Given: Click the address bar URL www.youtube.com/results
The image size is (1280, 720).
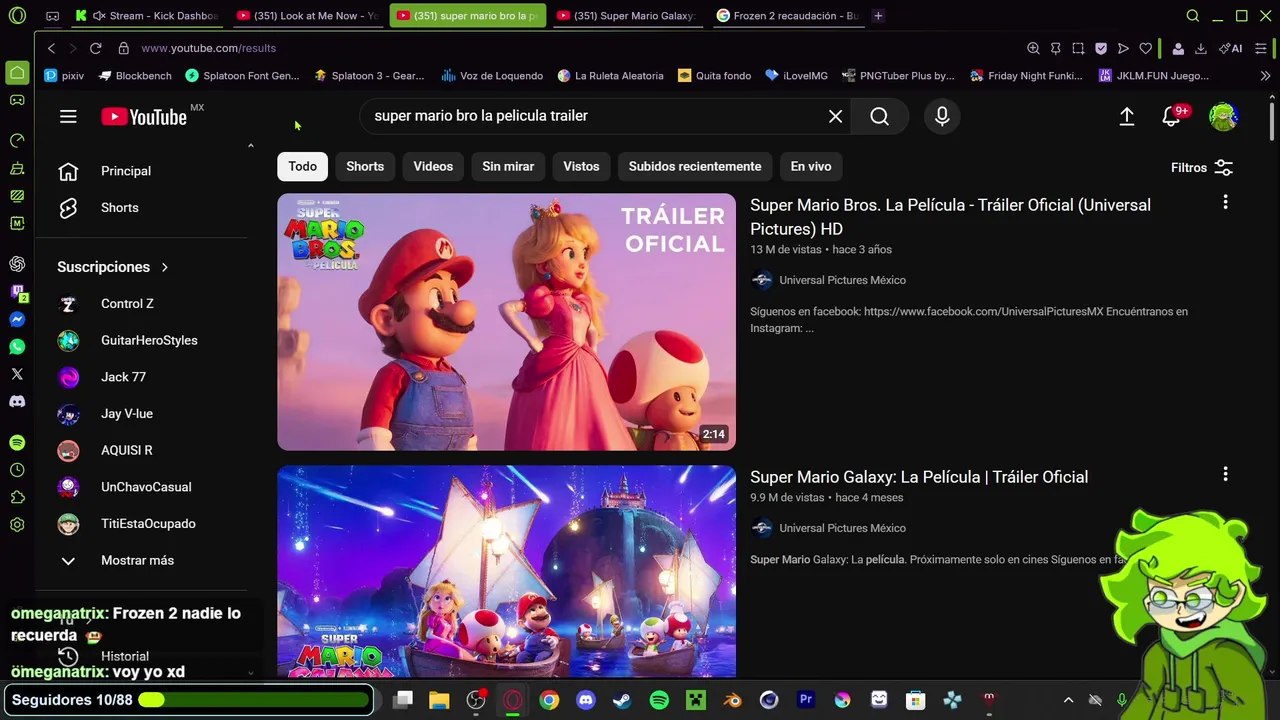Looking at the screenshot, I should [208, 48].
